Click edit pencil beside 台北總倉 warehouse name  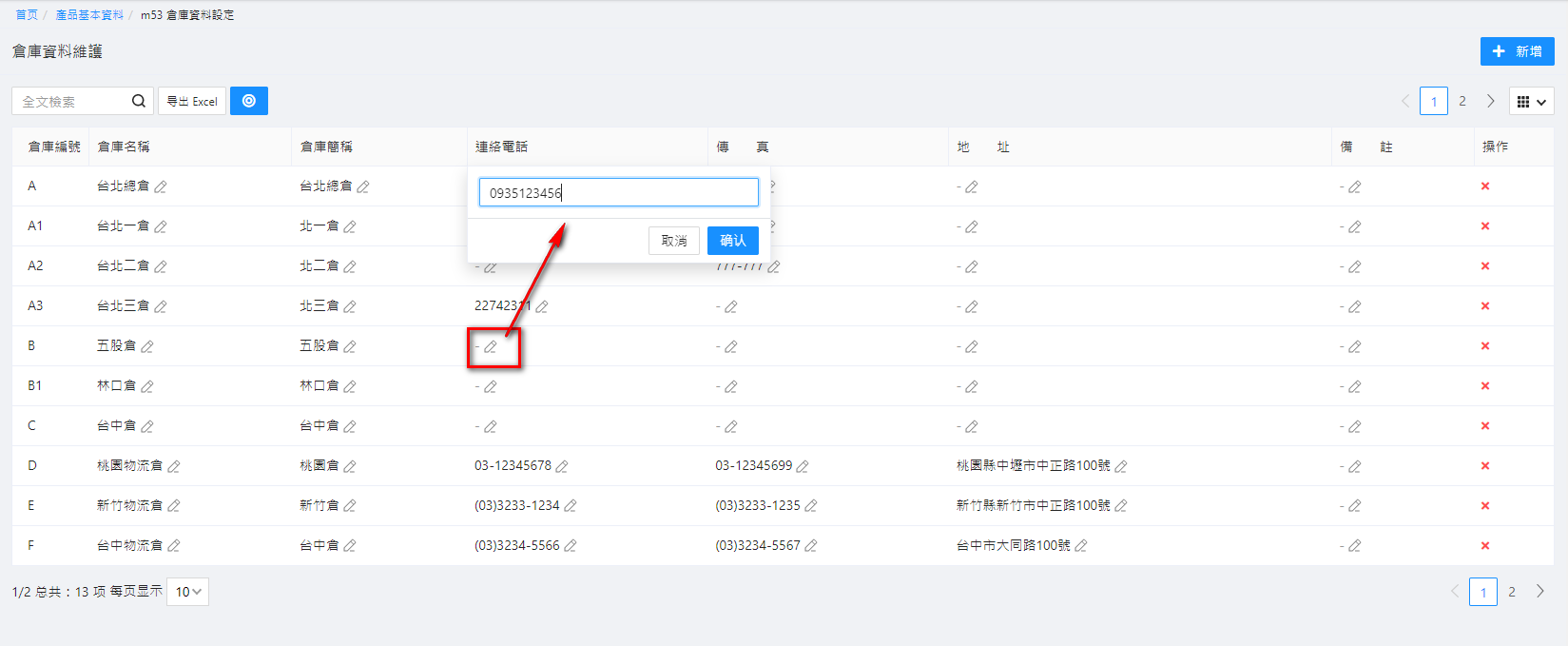pyautogui.click(x=161, y=186)
